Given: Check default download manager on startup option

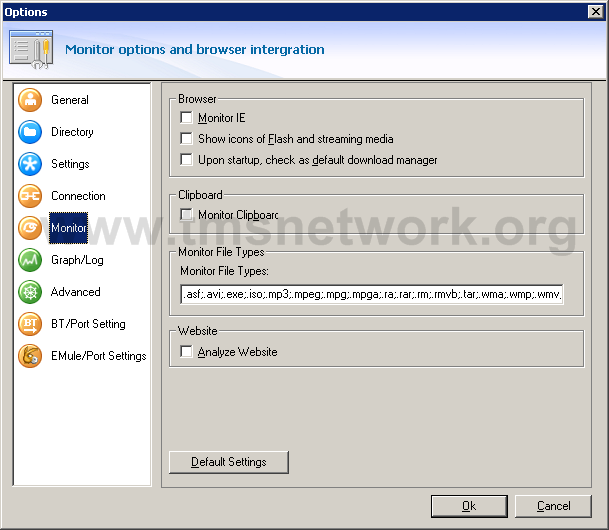Looking at the screenshot, I should pyautogui.click(x=186, y=159).
